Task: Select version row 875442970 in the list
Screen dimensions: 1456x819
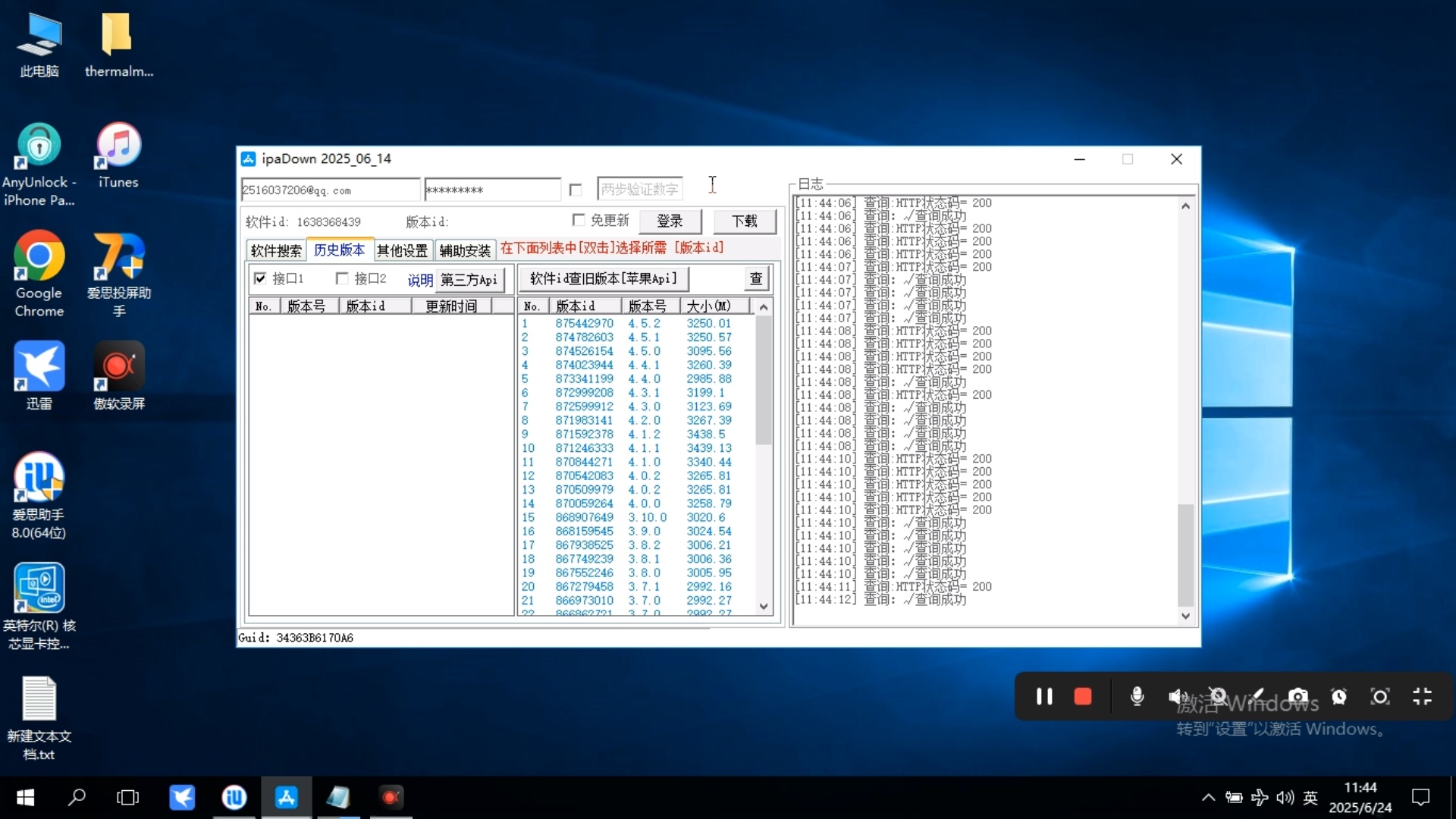Action: click(584, 323)
